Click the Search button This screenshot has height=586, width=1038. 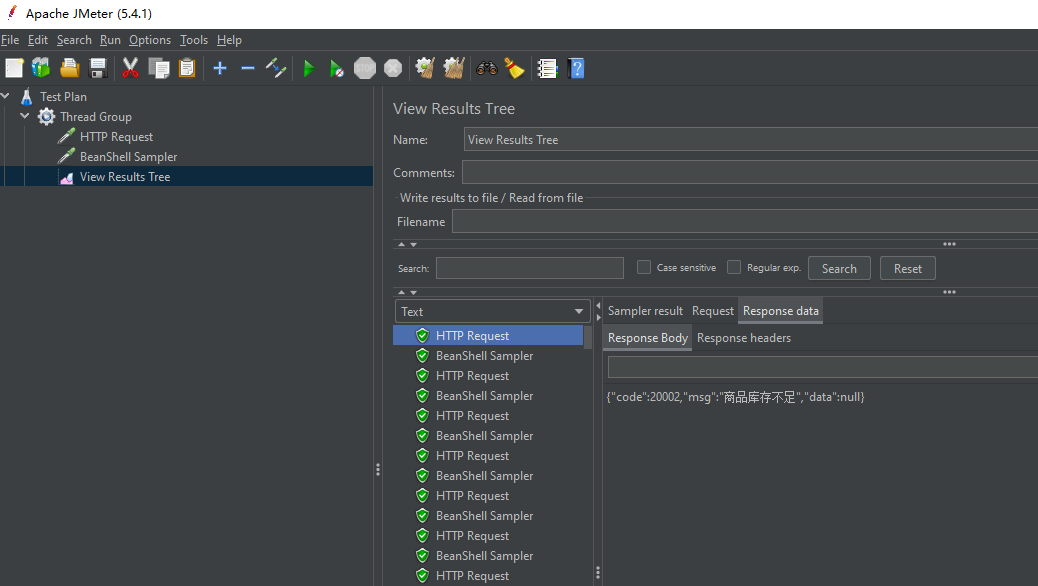tap(839, 268)
